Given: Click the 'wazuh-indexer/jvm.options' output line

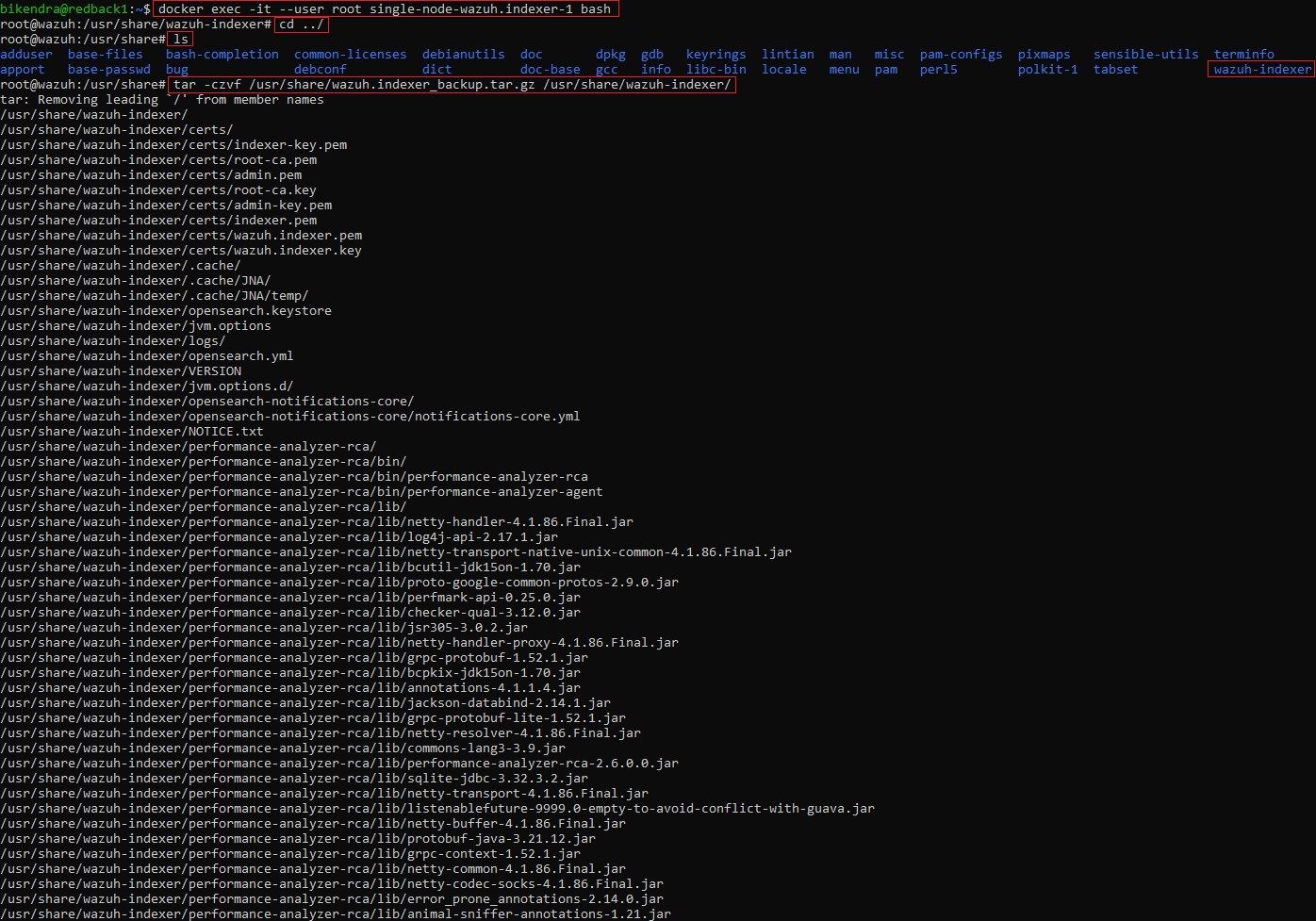Looking at the screenshot, I should (x=136, y=325).
